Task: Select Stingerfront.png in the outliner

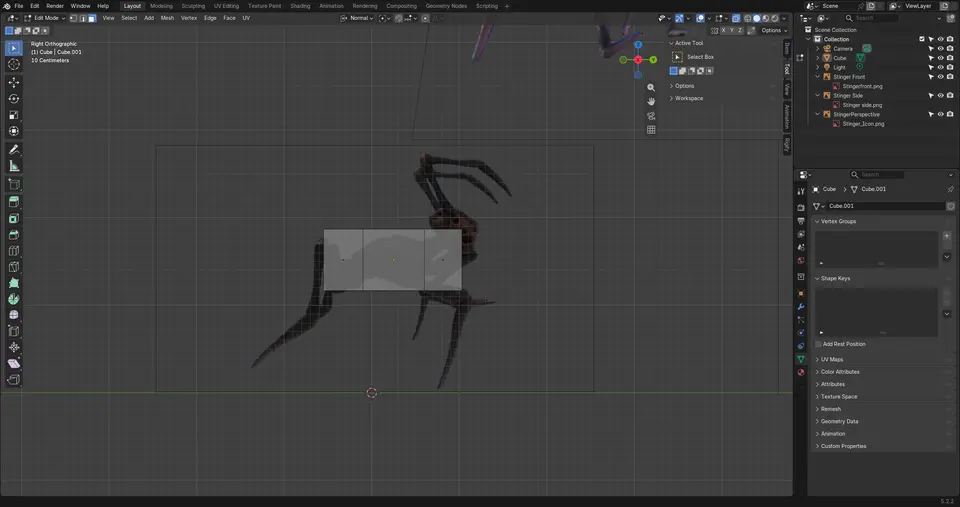Action: click(862, 86)
